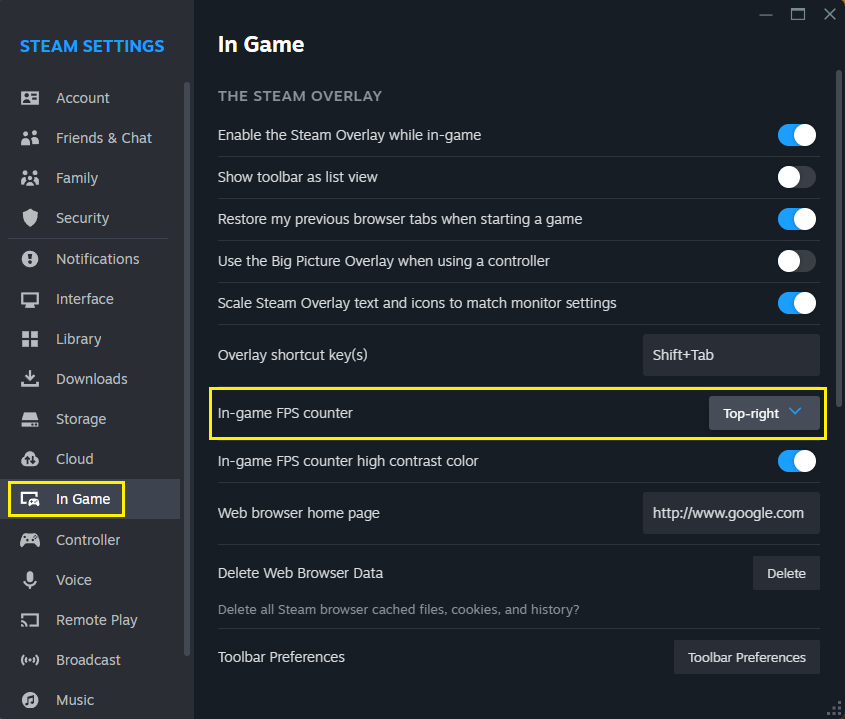The image size is (845, 719).
Task: Click the Notifications alert icon
Action: [x=30, y=259]
